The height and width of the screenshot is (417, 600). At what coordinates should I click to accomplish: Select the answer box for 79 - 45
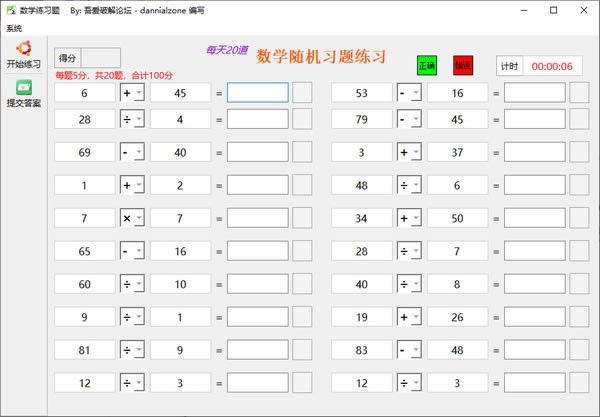click(535, 119)
